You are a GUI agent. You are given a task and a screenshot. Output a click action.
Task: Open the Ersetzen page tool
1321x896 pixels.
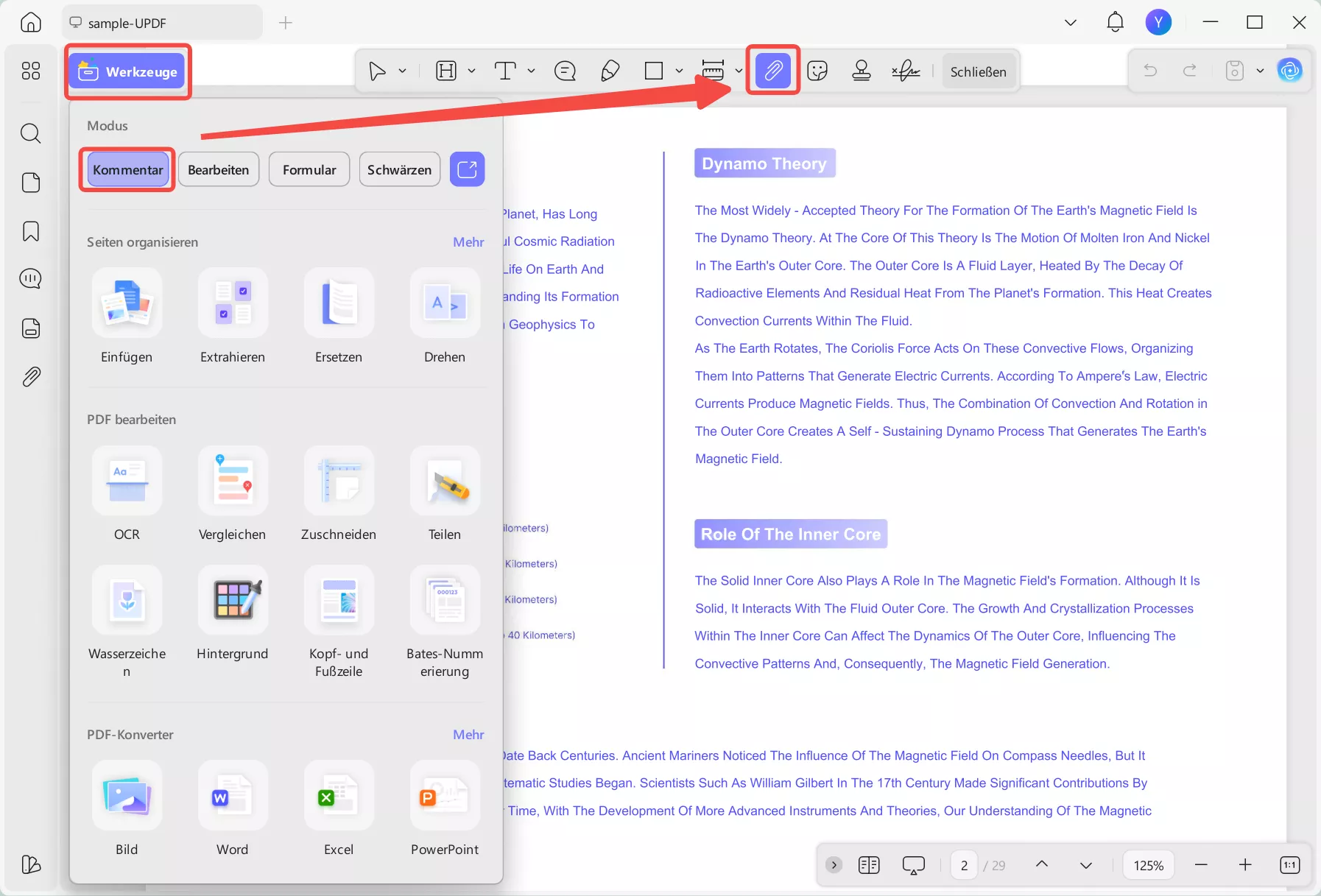339,317
